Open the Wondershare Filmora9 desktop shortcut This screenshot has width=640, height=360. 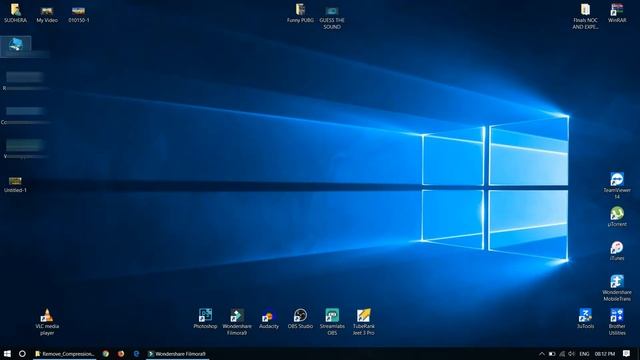point(237,322)
